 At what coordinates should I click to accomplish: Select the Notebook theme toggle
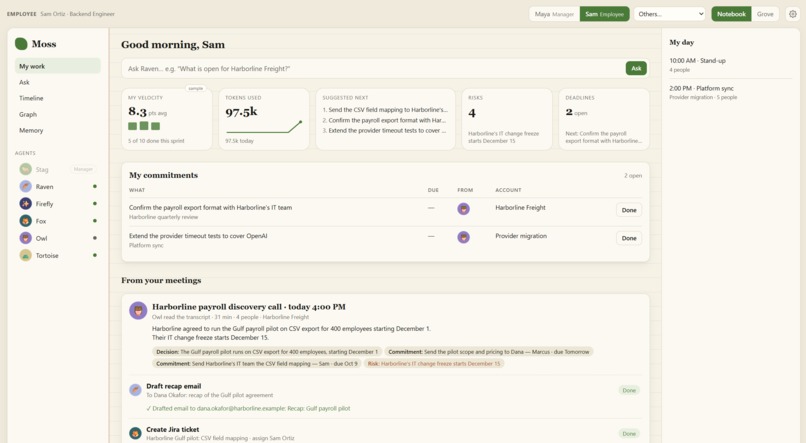click(x=731, y=14)
